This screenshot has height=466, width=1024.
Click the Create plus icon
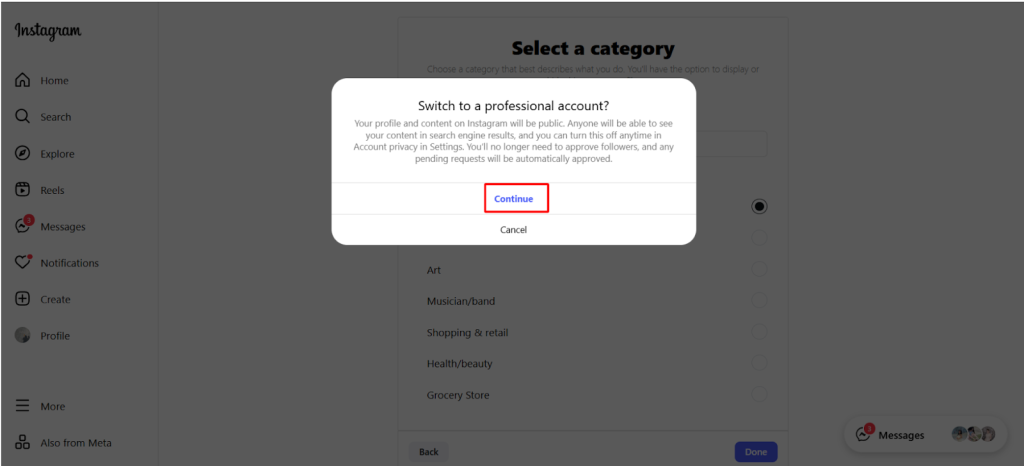23,299
